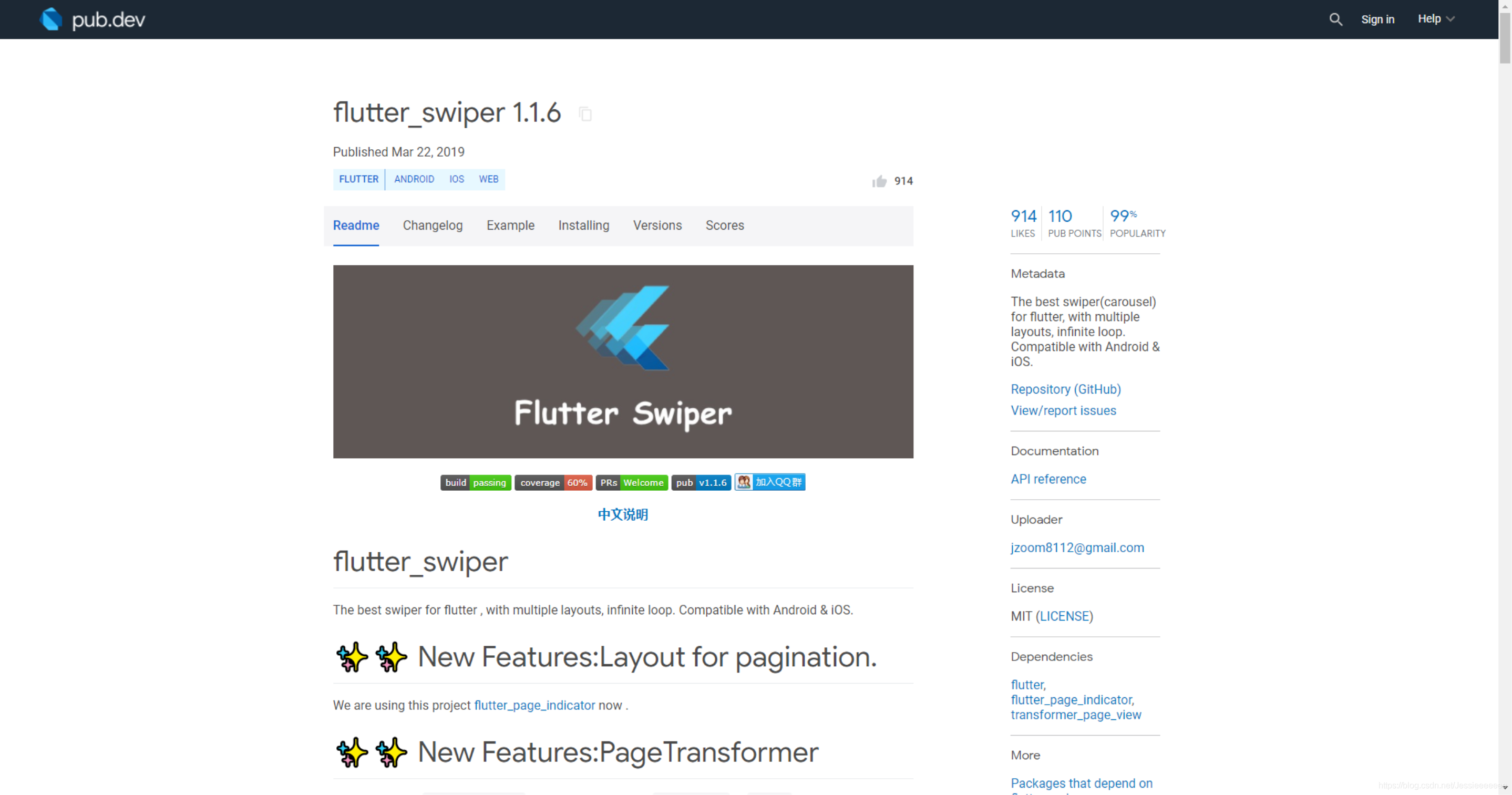Click the pub v1.1.6 badge
The width and height of the screenshot is (1512, 795).
pyautogui.click(x=702, y=482)
